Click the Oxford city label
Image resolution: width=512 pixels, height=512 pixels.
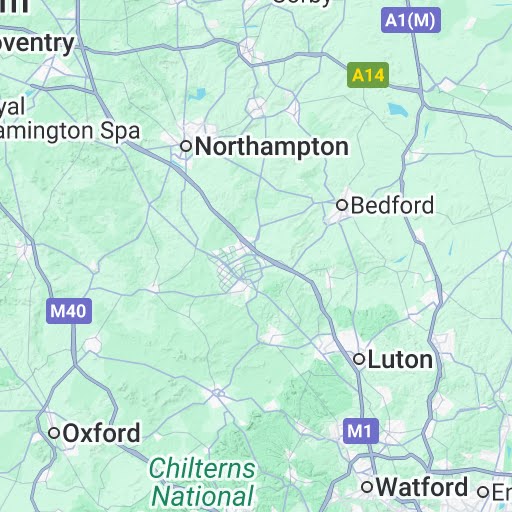102,433
